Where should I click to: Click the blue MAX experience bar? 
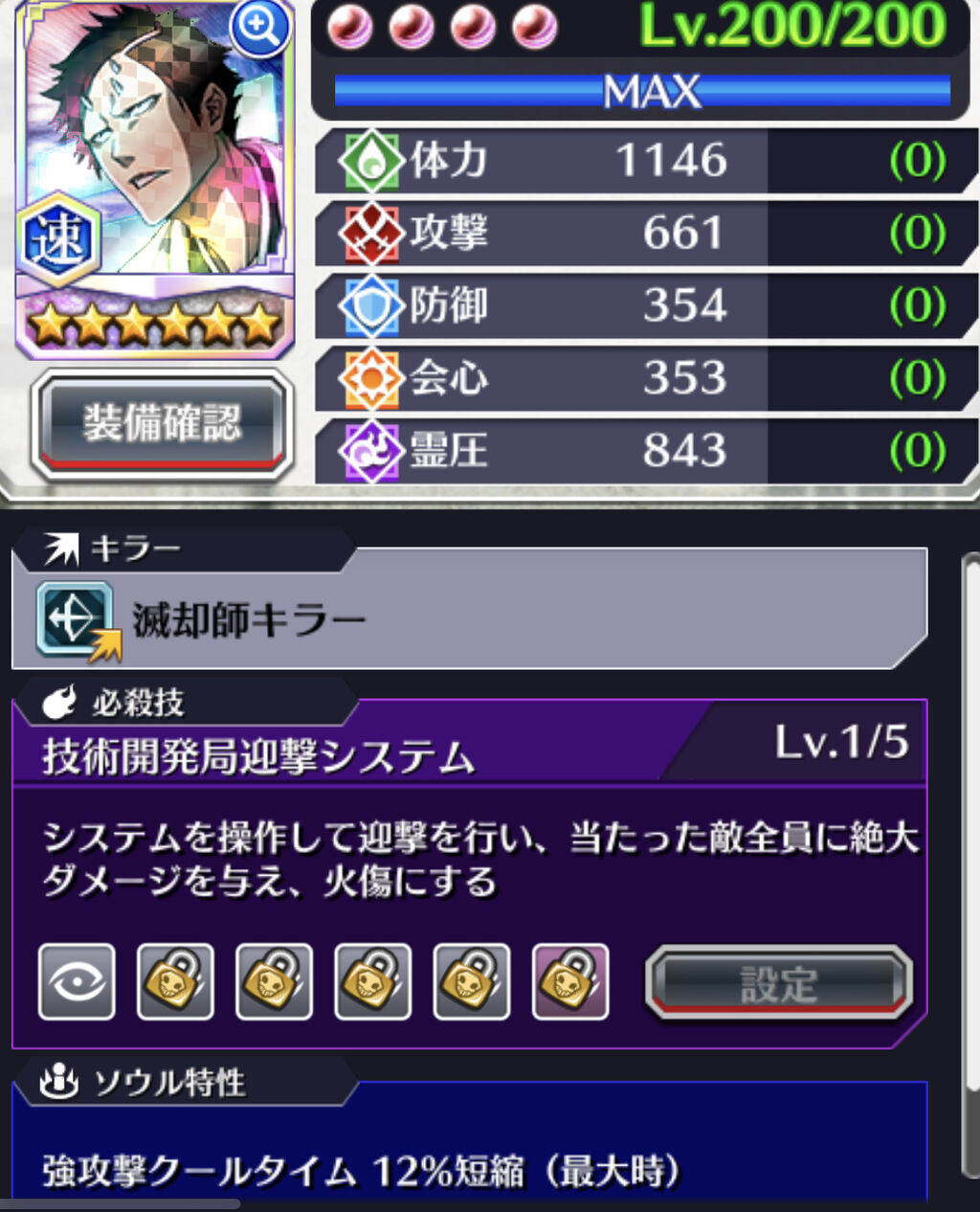tap(642, 92)
